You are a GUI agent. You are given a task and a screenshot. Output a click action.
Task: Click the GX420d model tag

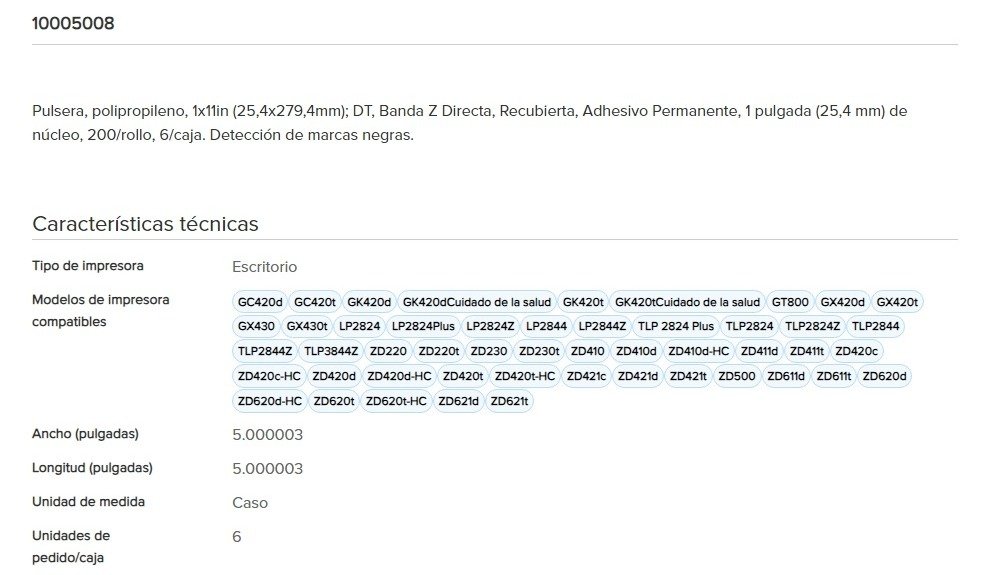(842, 302)
